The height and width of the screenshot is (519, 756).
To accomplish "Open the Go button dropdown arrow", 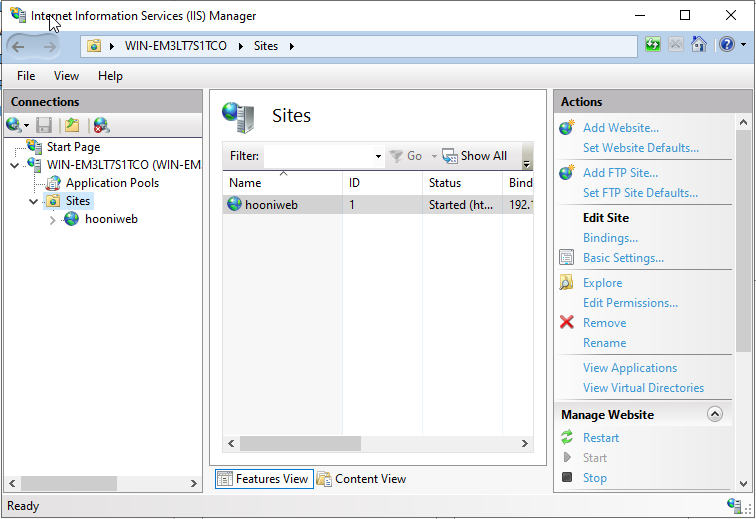I will 433,156.
